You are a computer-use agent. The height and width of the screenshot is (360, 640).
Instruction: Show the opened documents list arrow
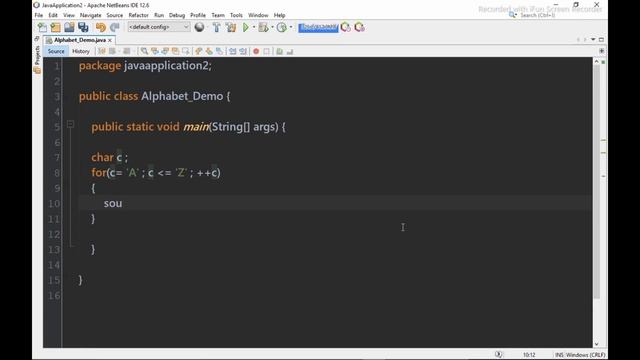593,40
